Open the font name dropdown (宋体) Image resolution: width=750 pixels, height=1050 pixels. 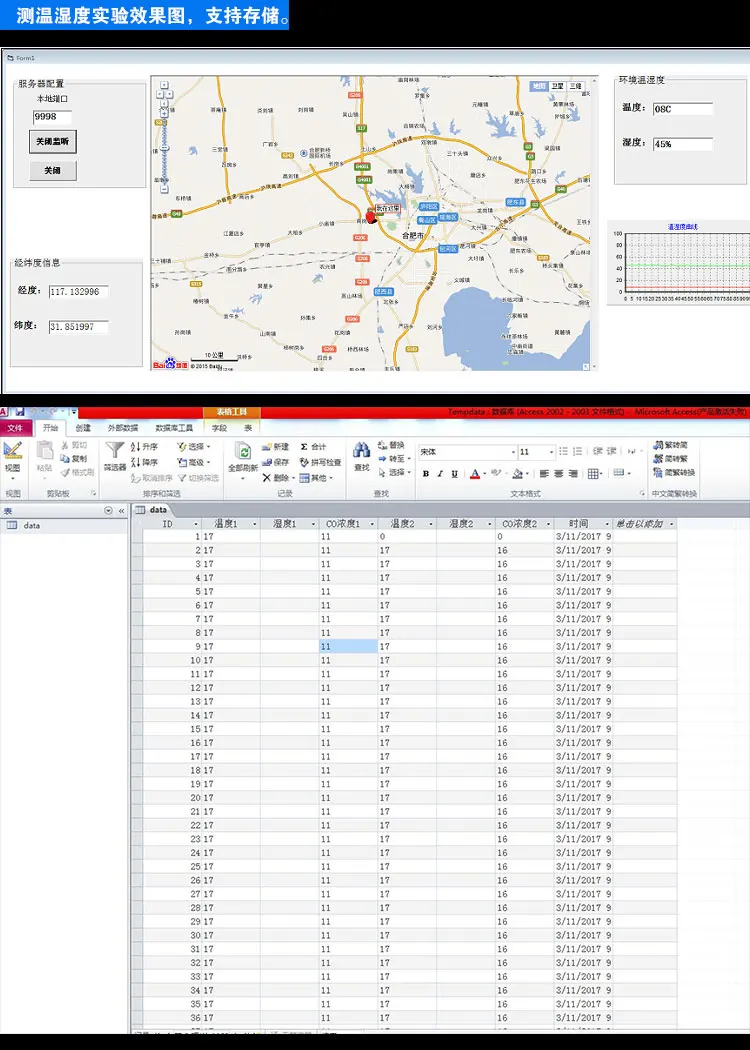click(x=514, y=452)
